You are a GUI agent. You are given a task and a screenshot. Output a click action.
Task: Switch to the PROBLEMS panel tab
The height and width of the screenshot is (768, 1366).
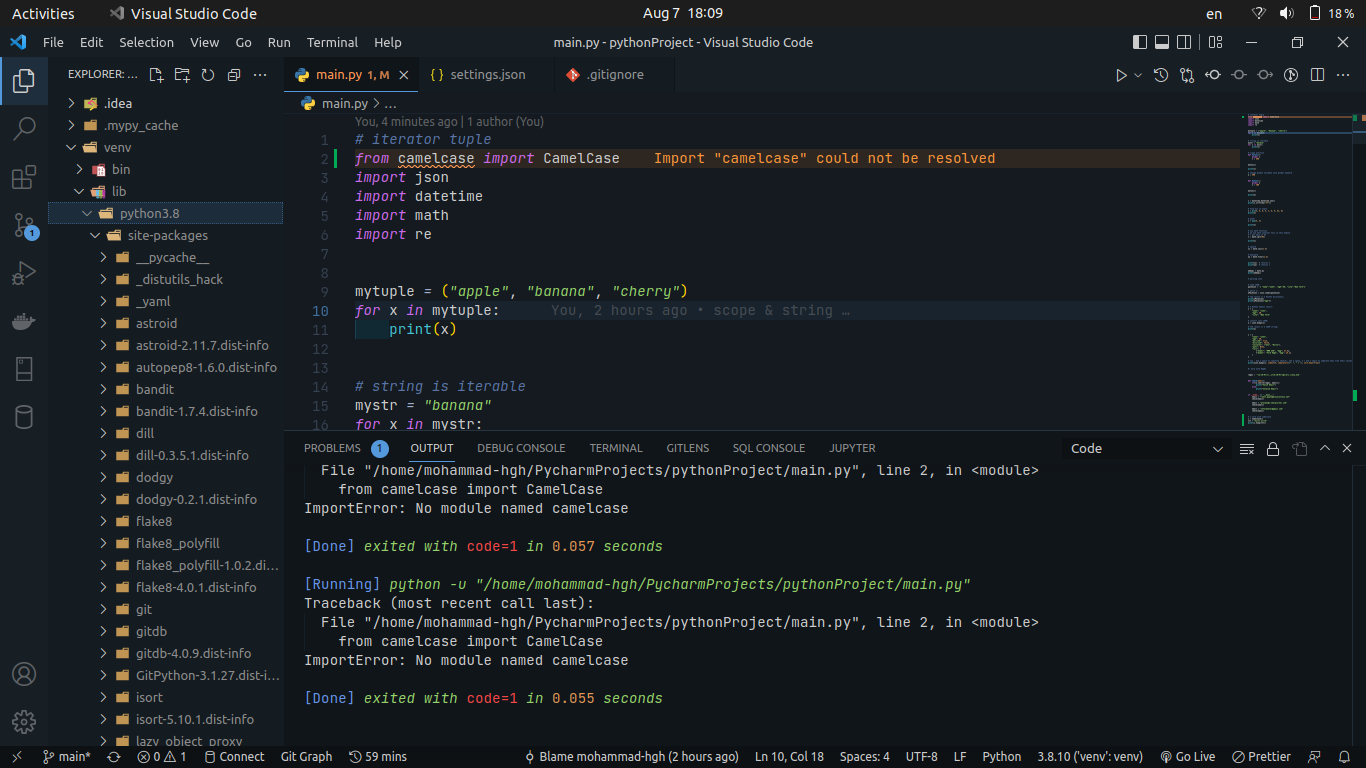(x=346, y=448)
